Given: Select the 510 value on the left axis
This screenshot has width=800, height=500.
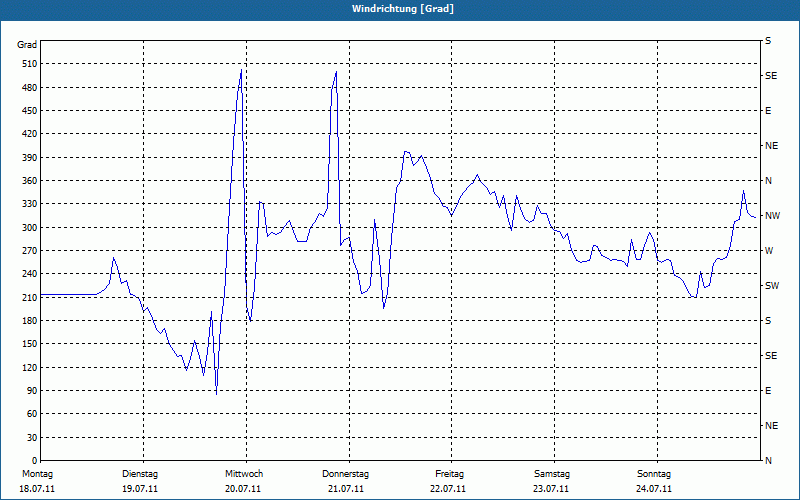Looking at the screenshot, I should [30, 64].
